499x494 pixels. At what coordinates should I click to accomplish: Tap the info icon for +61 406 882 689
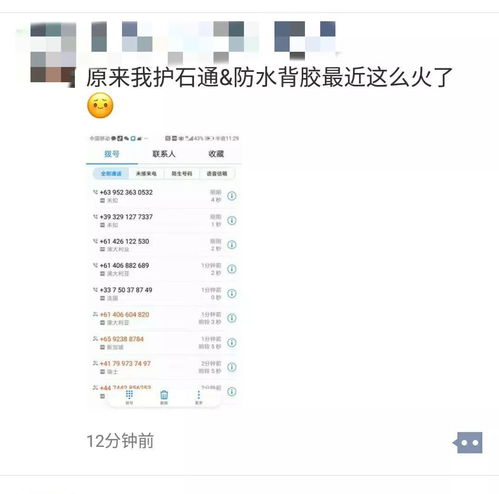click(x=232, y=269)
